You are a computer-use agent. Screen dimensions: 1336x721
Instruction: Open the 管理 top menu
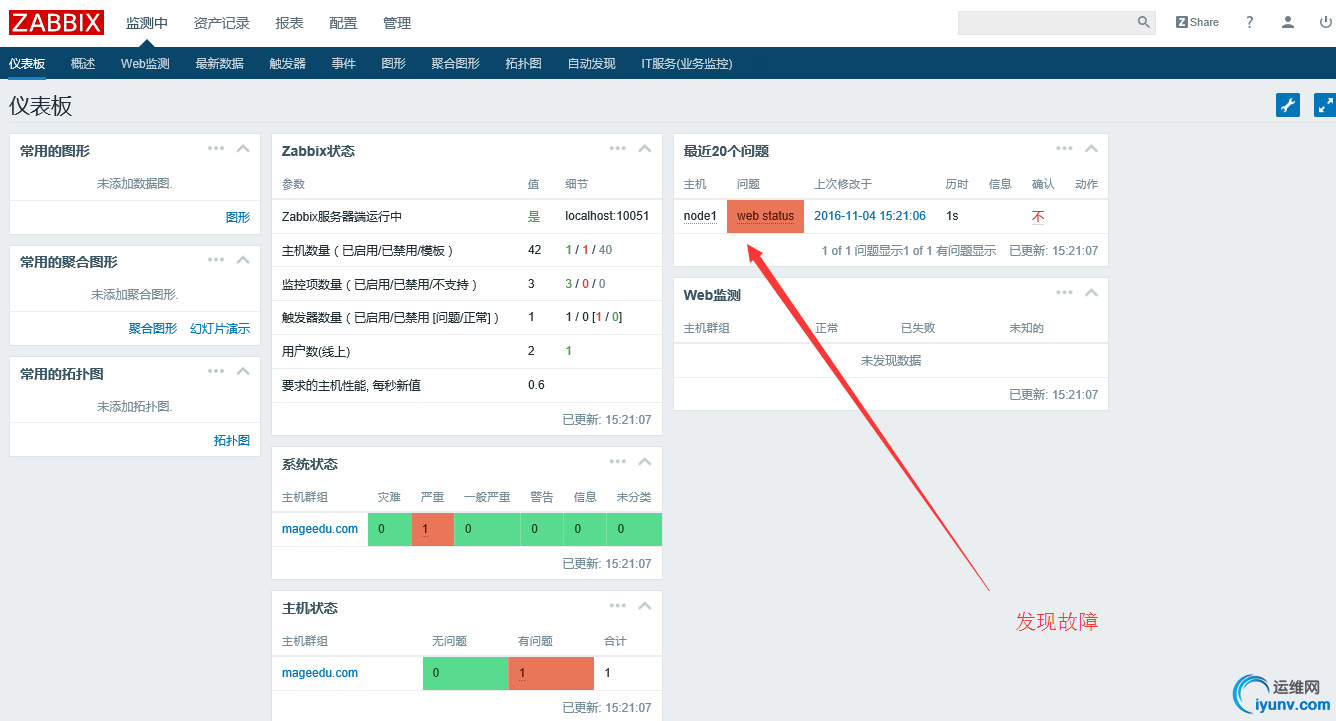coord(397,23)
